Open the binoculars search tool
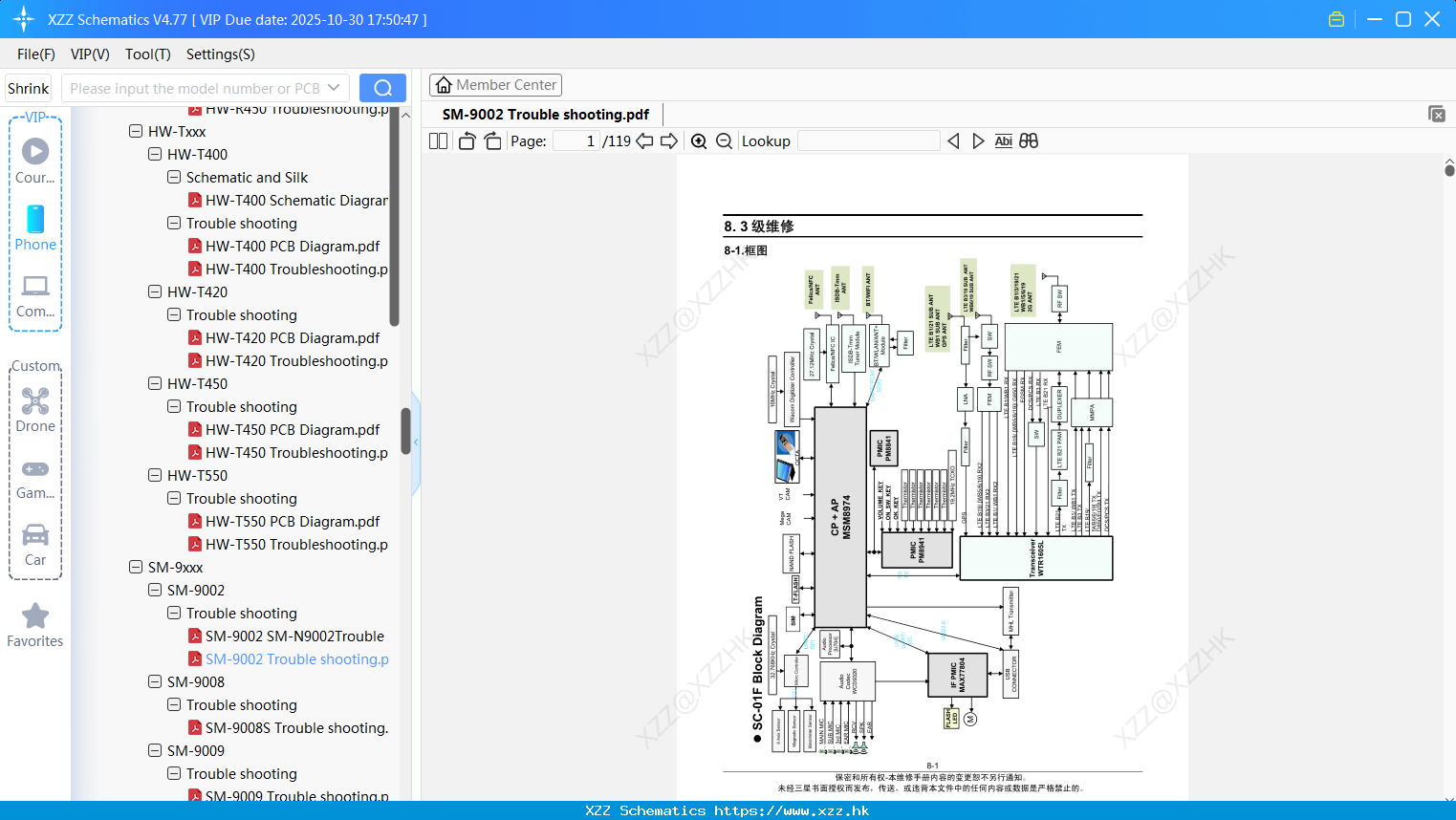 [x=1029, y=140]
